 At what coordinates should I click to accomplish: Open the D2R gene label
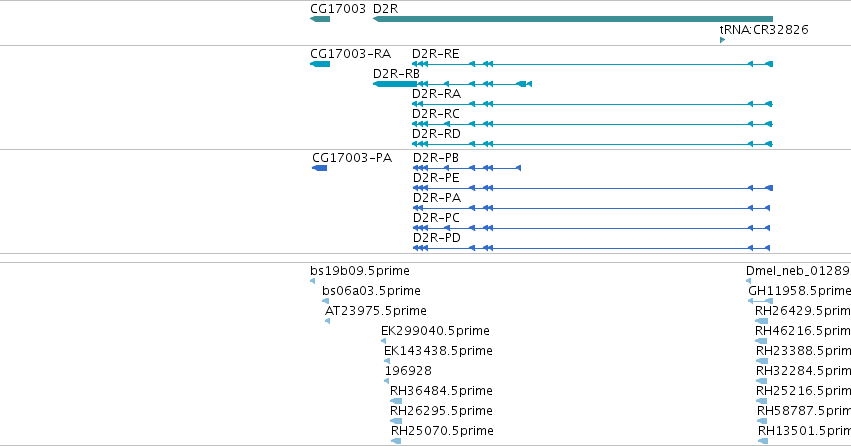pyautogui.click(x=385, y=9)
